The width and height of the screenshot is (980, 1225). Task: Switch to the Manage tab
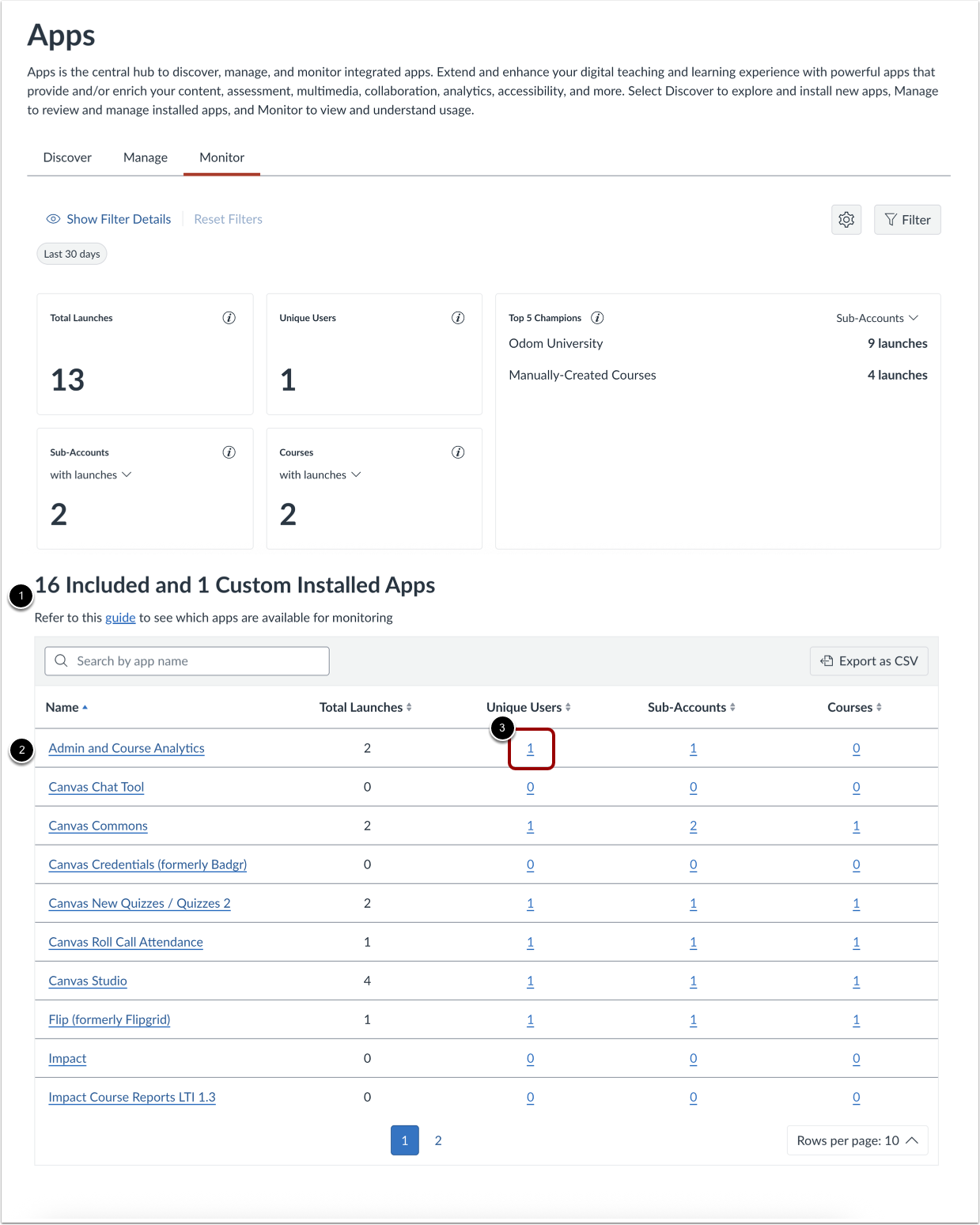(x=145, y=157)
